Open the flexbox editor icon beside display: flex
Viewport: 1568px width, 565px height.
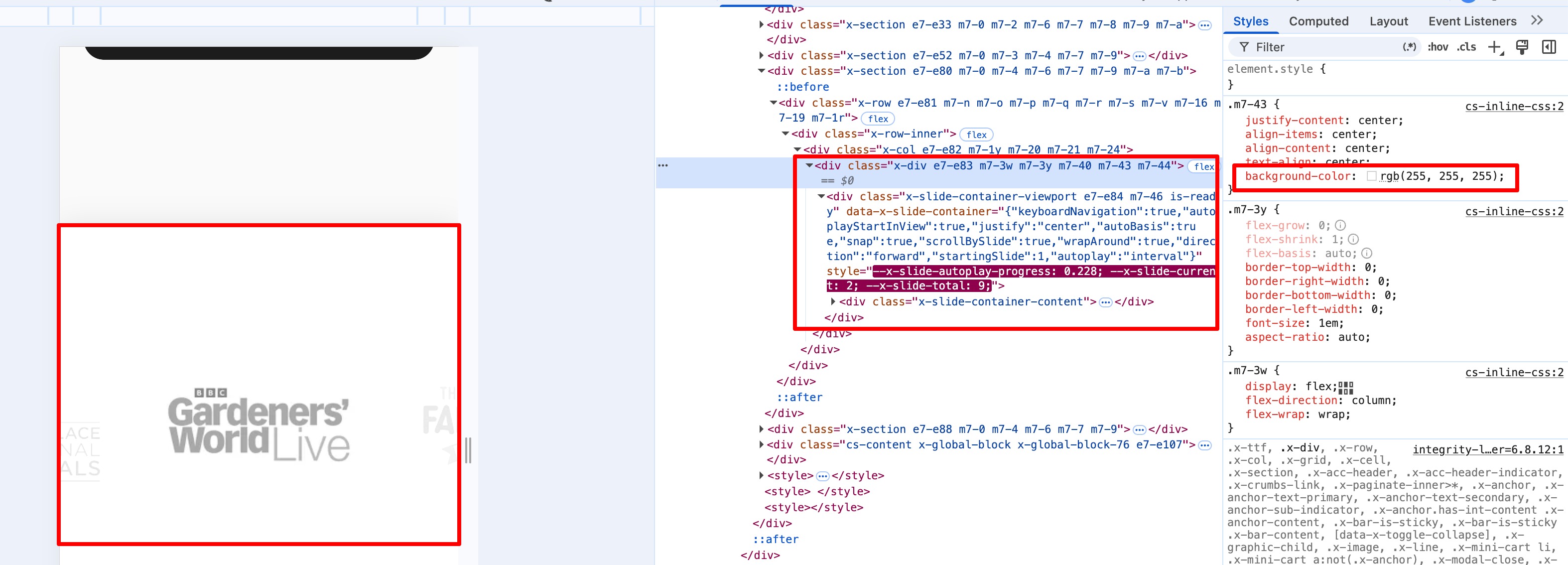pyautogui.click(x=1346, y=387)
